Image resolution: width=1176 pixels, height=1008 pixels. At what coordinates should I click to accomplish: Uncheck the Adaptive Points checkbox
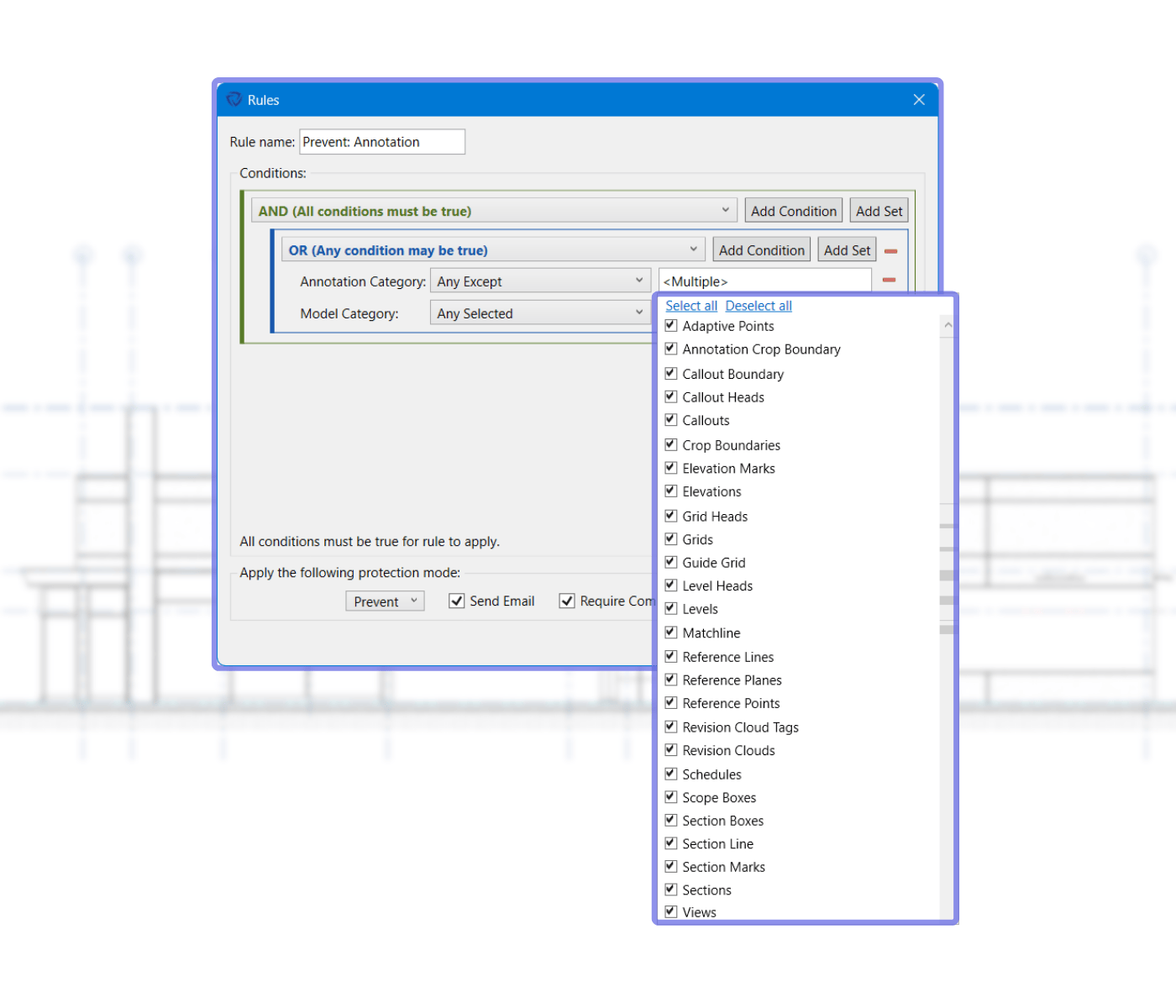pos(671,326)
